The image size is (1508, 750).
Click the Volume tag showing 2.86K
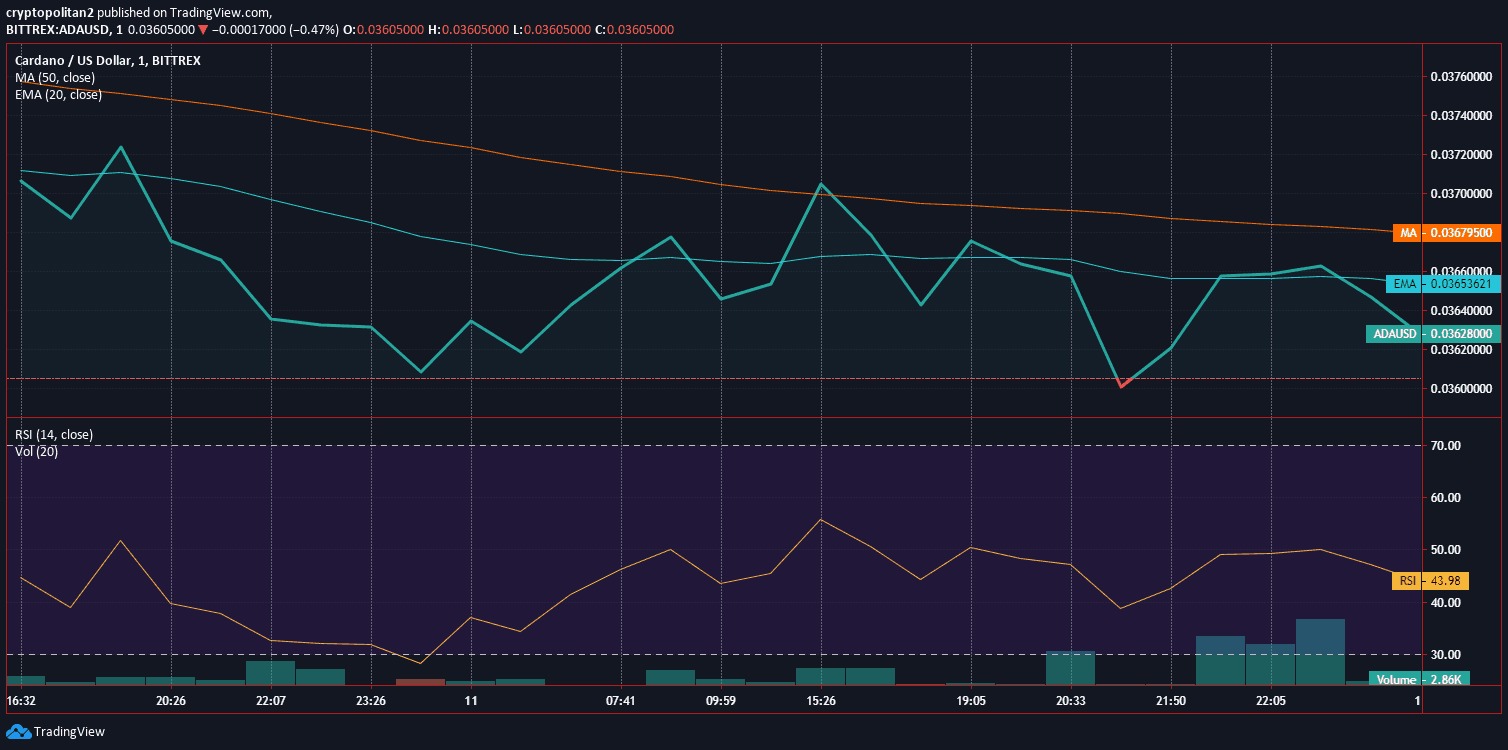click(x=1419, y=679)
